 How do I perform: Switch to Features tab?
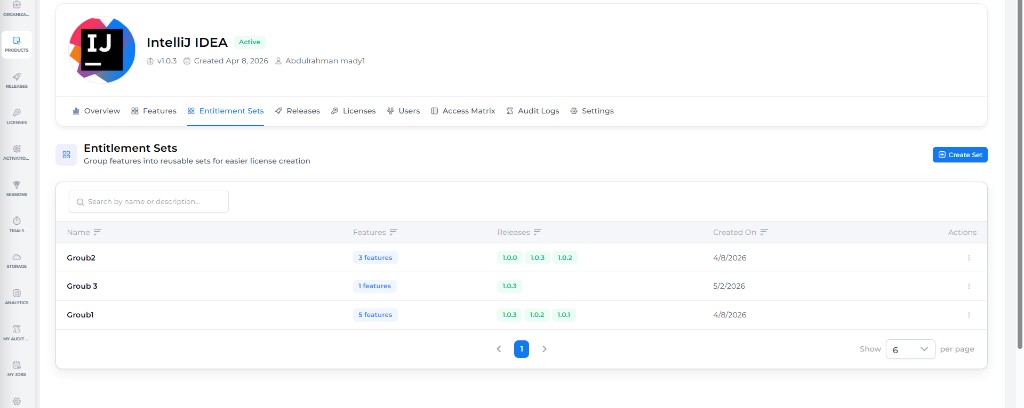click(x=153, y=111)
